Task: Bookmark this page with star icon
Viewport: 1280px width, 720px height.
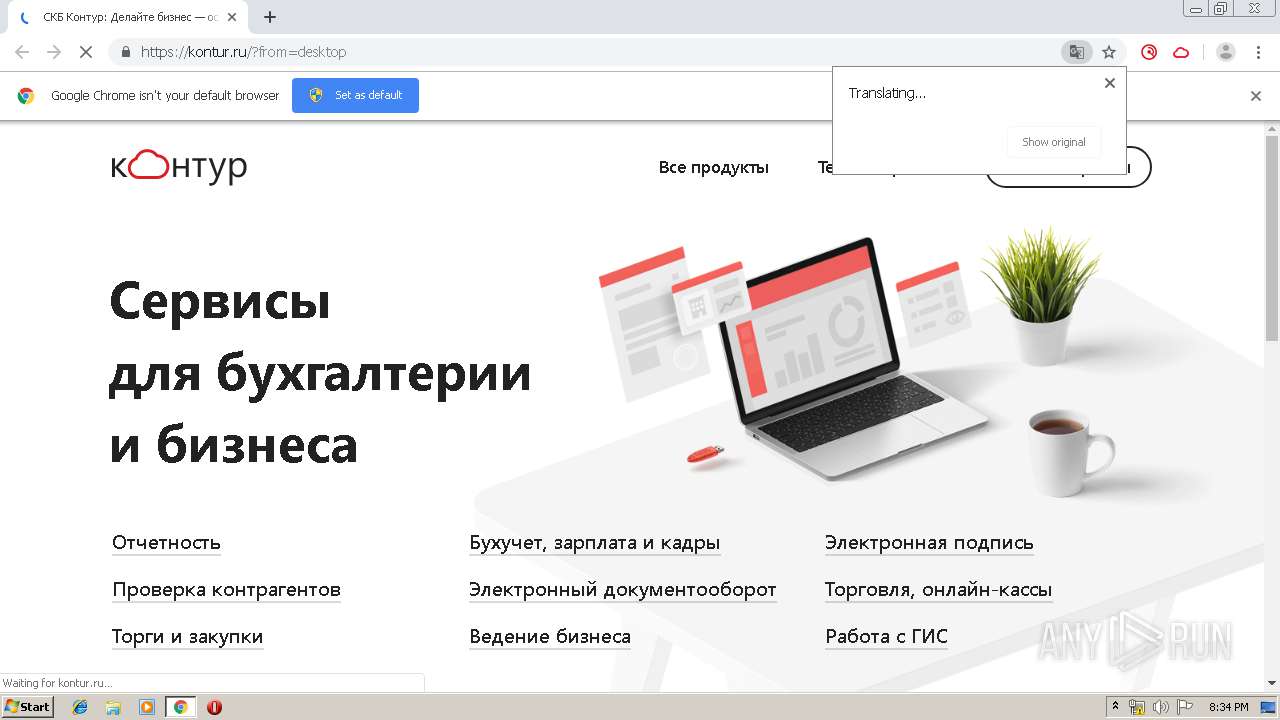Action: (1109, 52)
